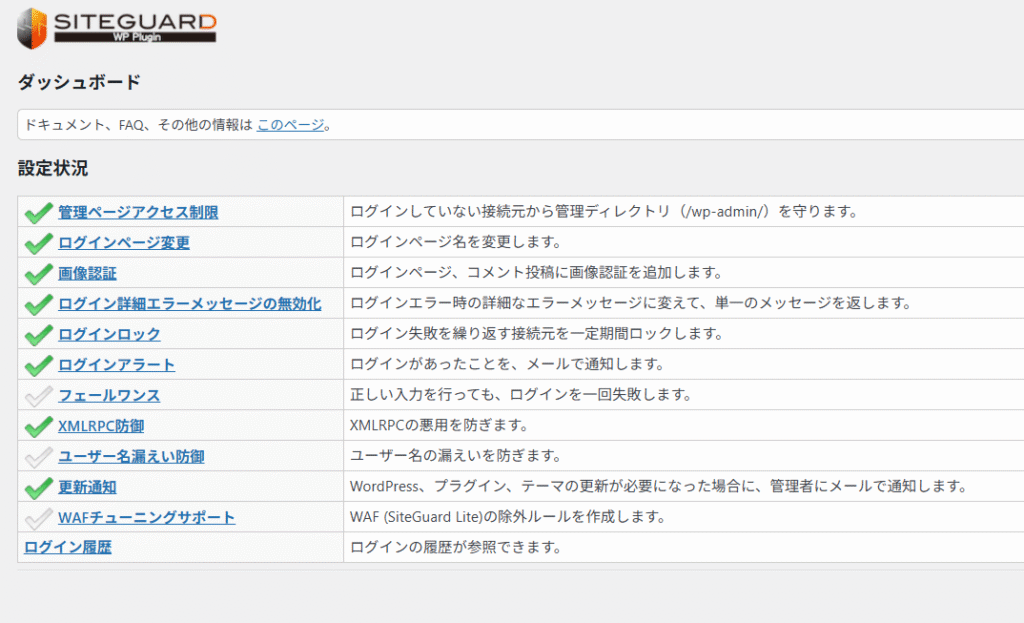1024x623 pixels.
Task: Open フェールワンス settings link
Action: (109, 396)
